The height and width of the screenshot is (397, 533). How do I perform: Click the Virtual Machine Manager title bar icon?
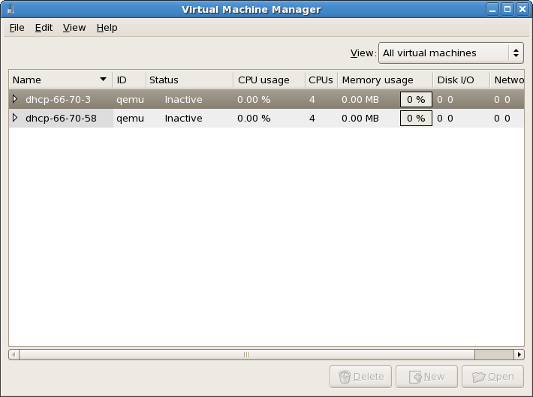click(x=10, y=9)
